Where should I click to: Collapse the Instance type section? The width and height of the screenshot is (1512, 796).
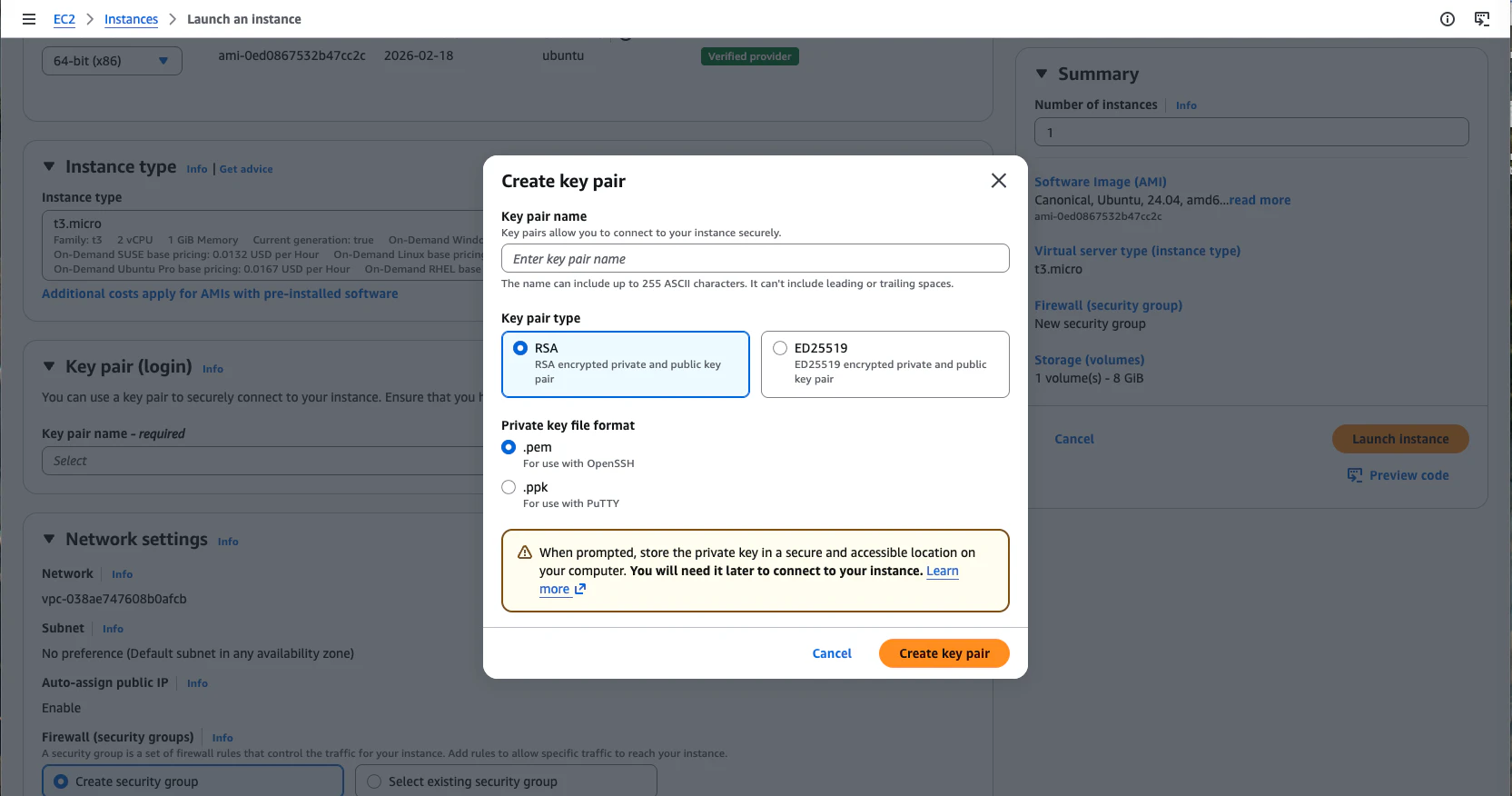(x=49, y=167)
